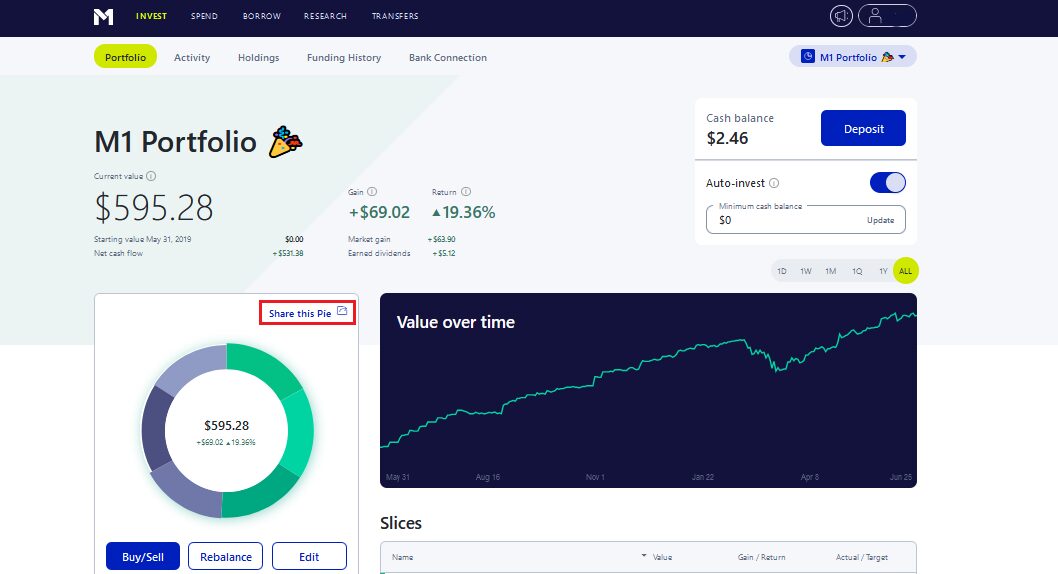Switch to the Portfolio tab

(x=126, y=57)
